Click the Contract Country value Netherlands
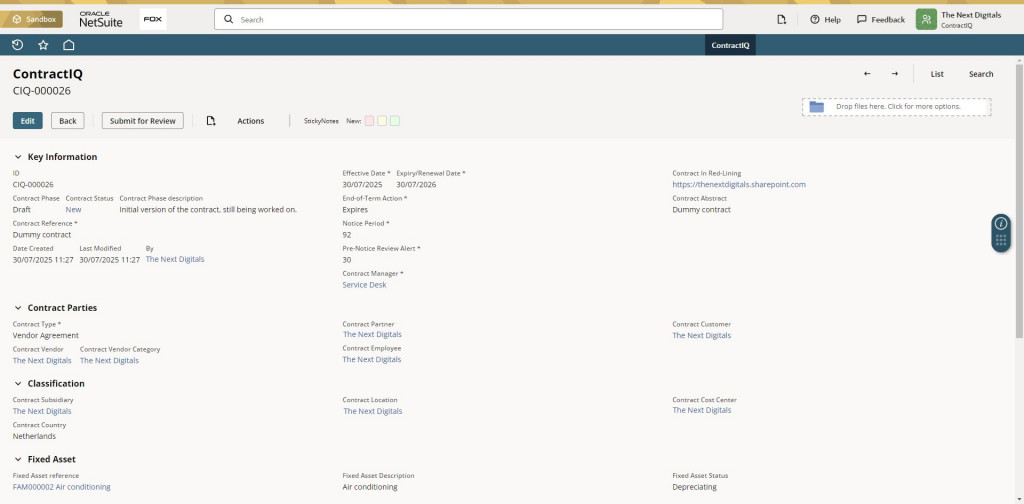This screenshot has height=504, width=1024. click(x=35, y=436)
